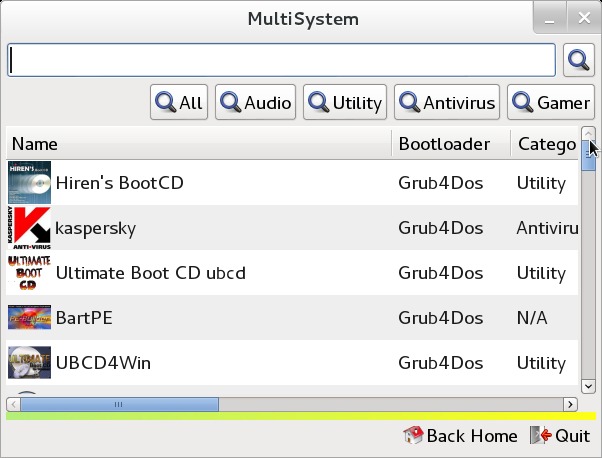Click the Ultimate Boot CD ubcd text
The image size is (602, 458).
coord(150,273)
